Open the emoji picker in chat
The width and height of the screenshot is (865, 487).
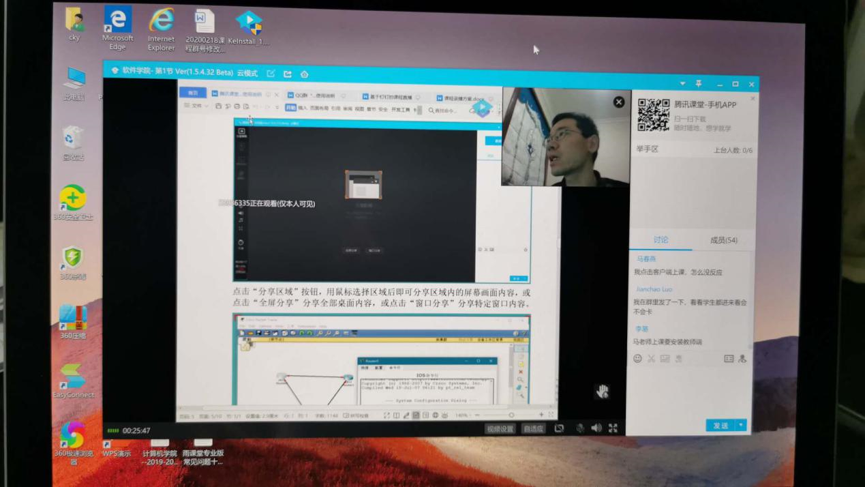click(x=638, y=358)
